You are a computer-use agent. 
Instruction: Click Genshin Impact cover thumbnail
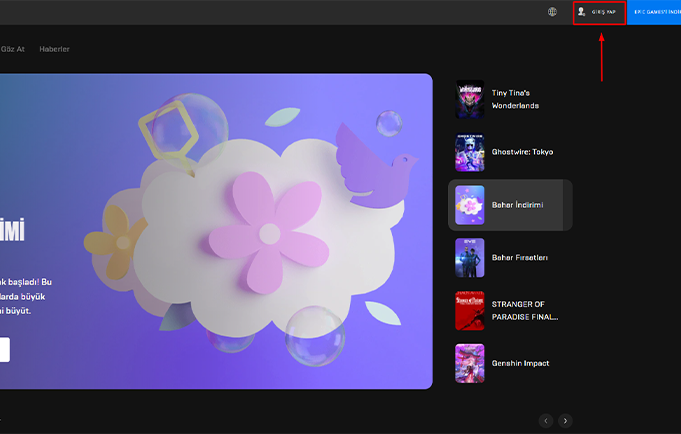coord(470,363)
